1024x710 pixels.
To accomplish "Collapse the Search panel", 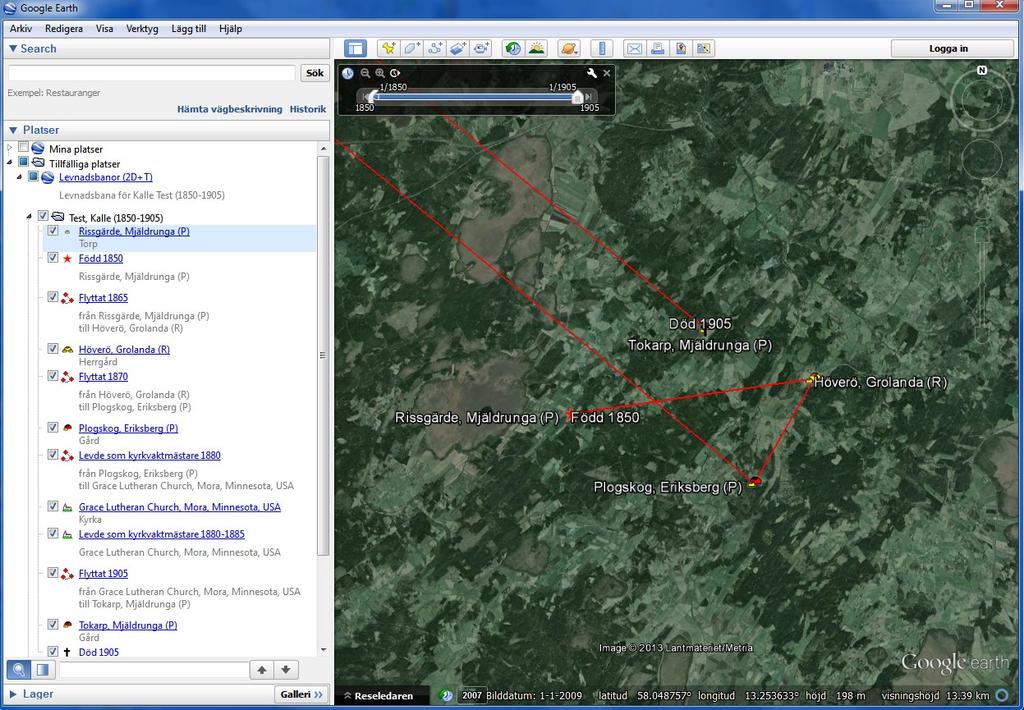I will coord(12,48).
